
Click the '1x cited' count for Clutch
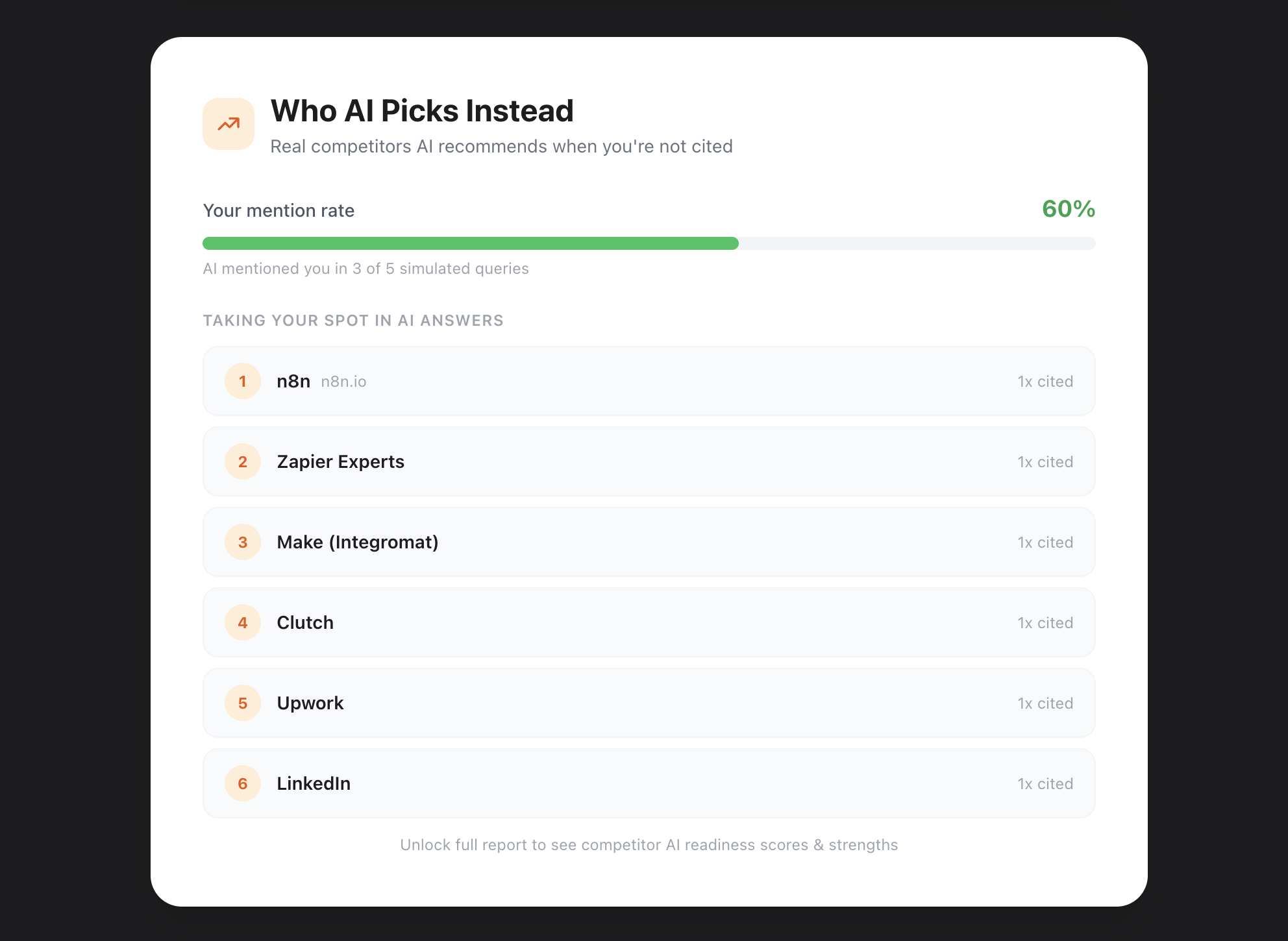tap(1045, 623)
